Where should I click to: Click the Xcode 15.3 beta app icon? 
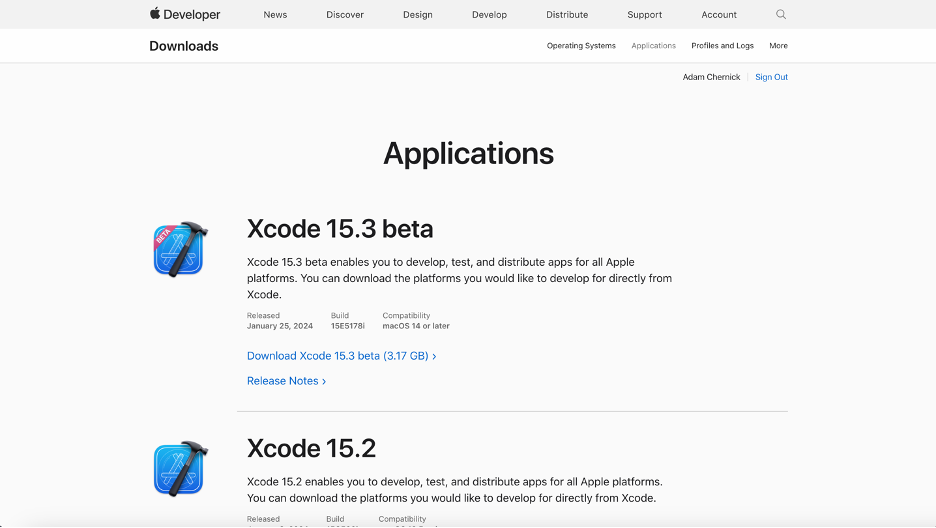[180, 249]
